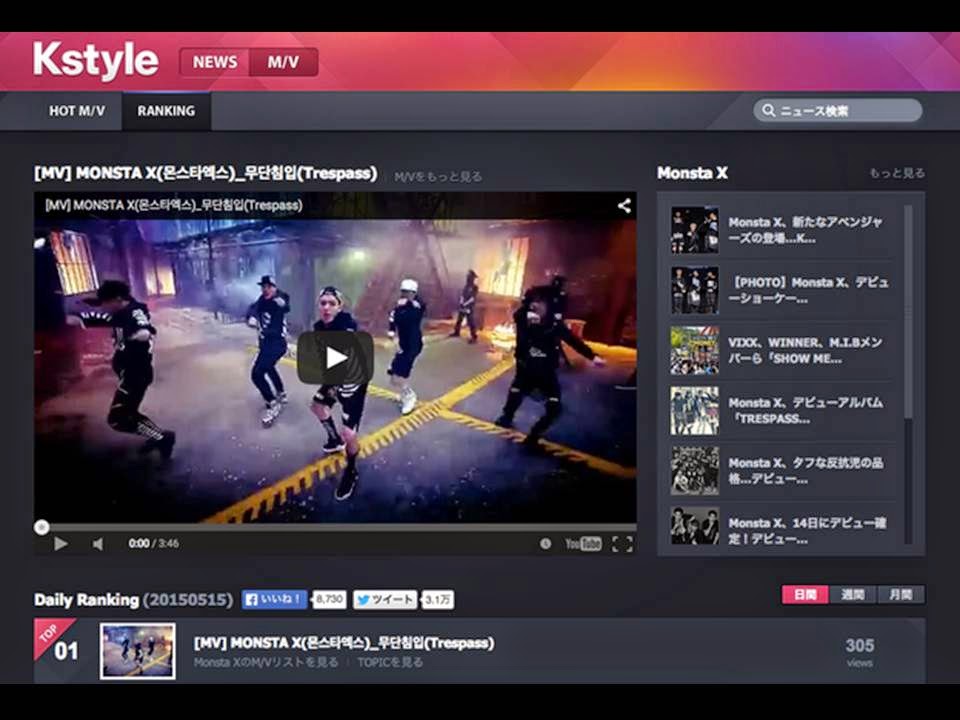Click the watch later clock icon
The image size is (960, 720).
545,544
